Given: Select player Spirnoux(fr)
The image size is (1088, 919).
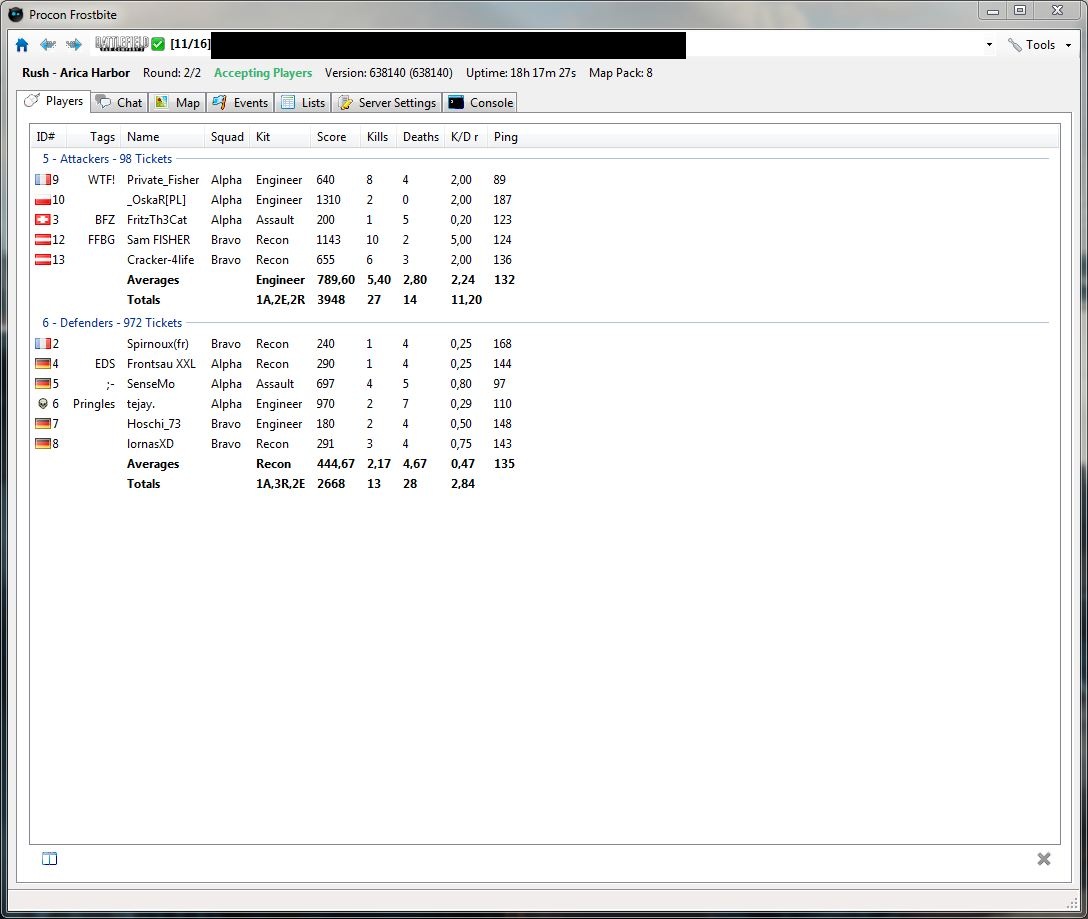Looking at the screenshot, I should point(158,344).
